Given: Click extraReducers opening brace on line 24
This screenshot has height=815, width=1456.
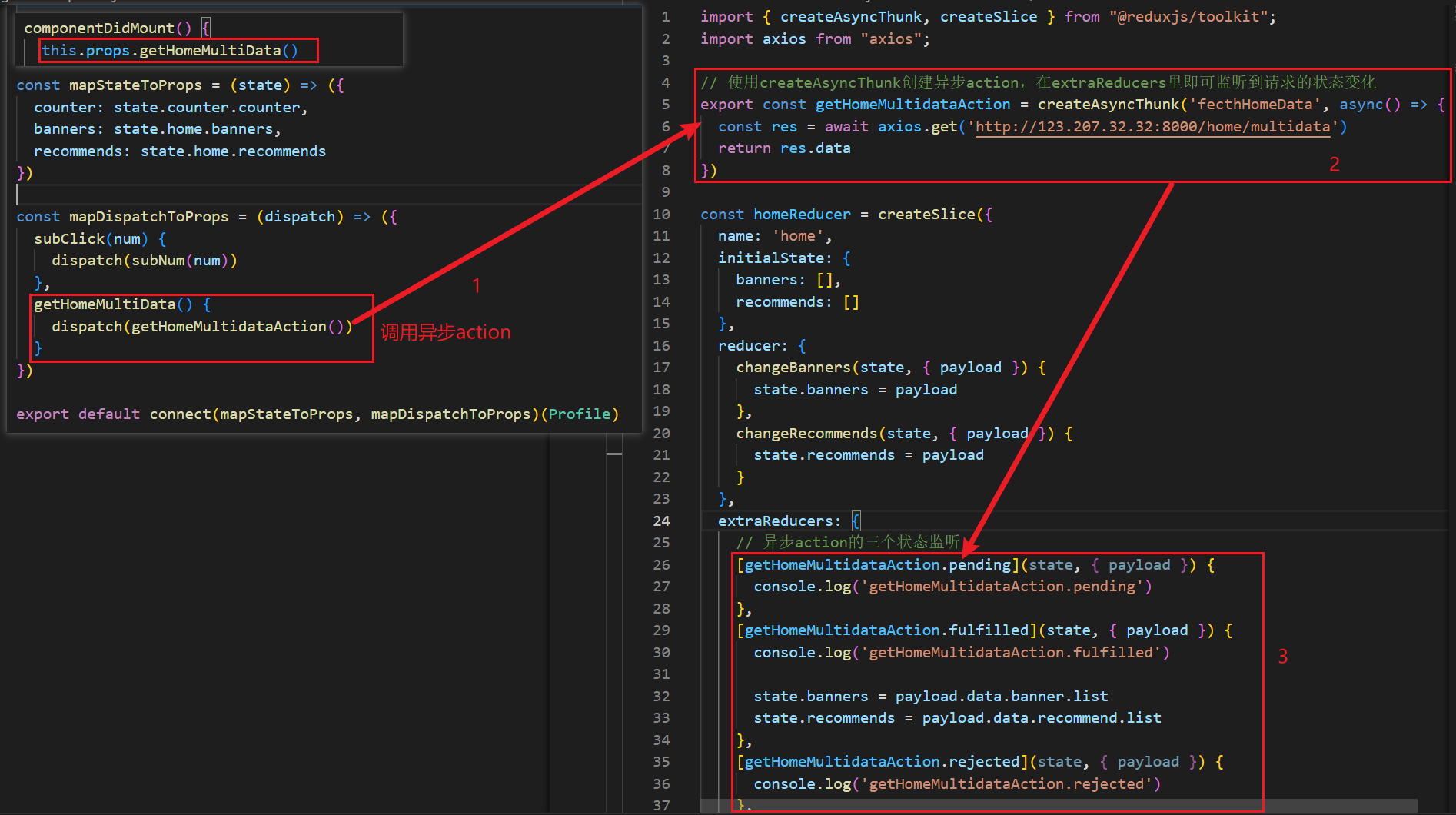Looking at the screenshot, I should tap(856, 521).
